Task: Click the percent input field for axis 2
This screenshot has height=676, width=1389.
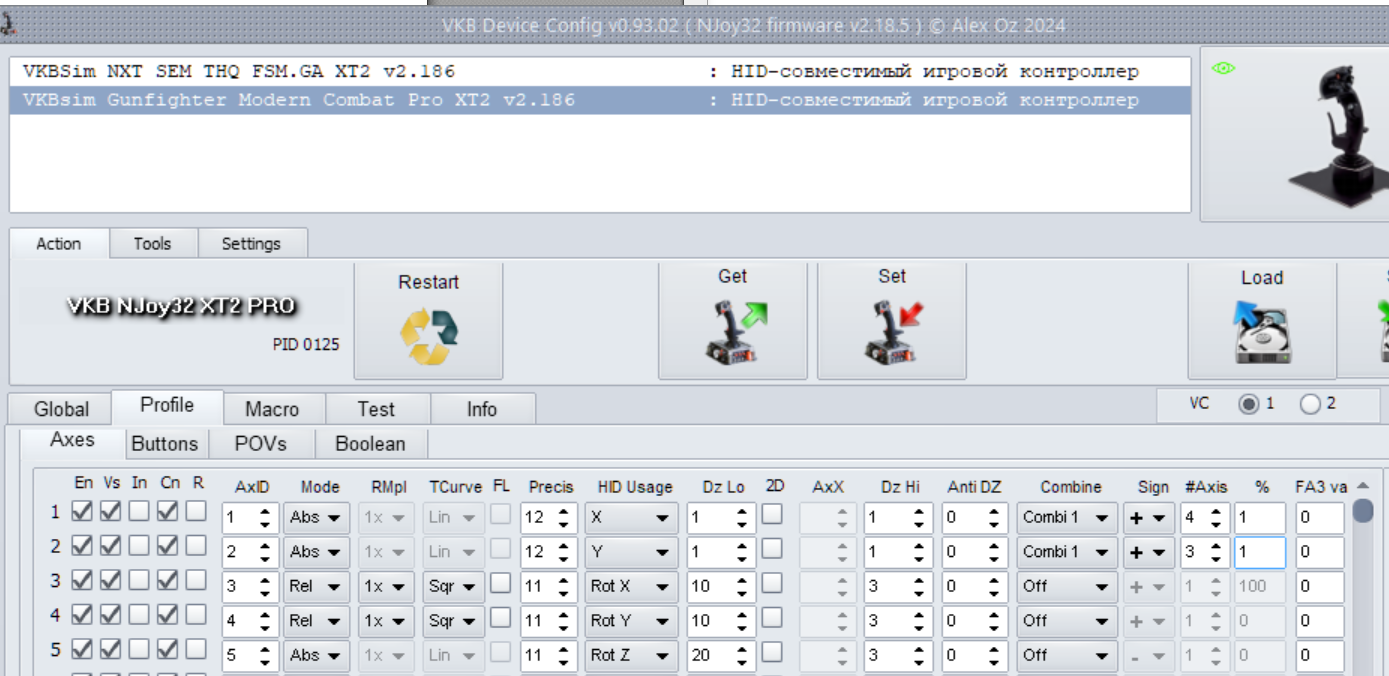Action: click(x=1260, y=552)
